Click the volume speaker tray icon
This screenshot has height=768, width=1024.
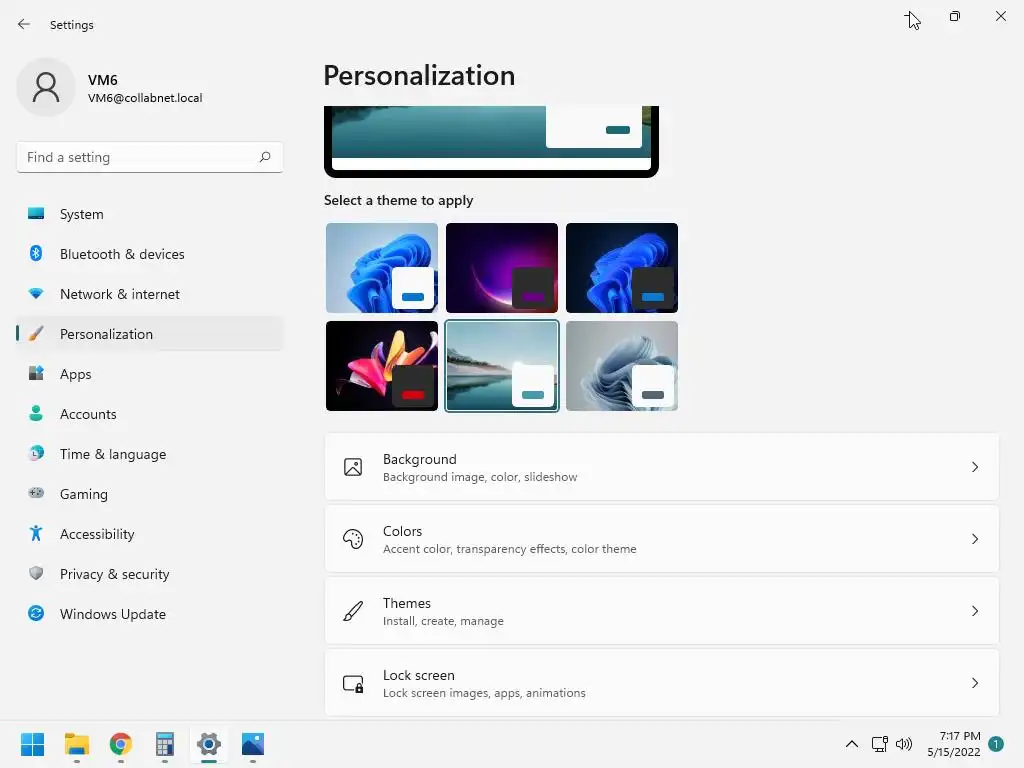point(904,744)
